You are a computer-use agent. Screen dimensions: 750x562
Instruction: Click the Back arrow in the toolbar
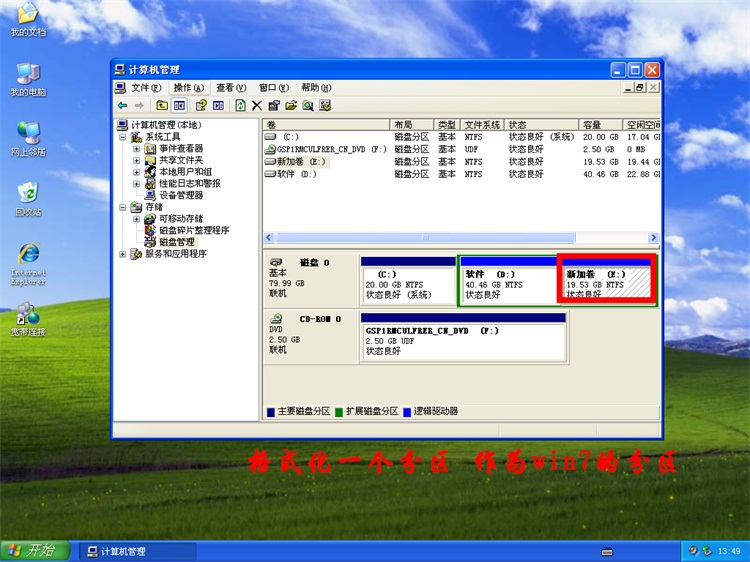click(122, 105)
